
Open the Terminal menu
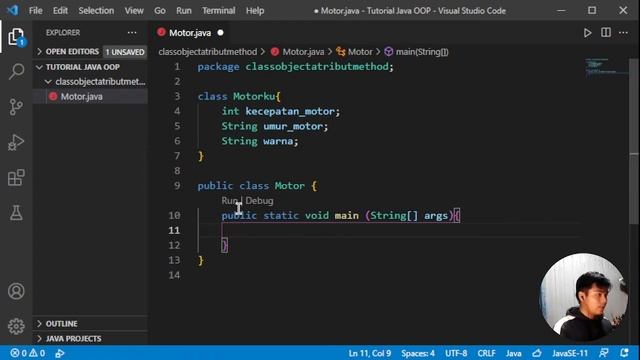(x=218, y=11)
